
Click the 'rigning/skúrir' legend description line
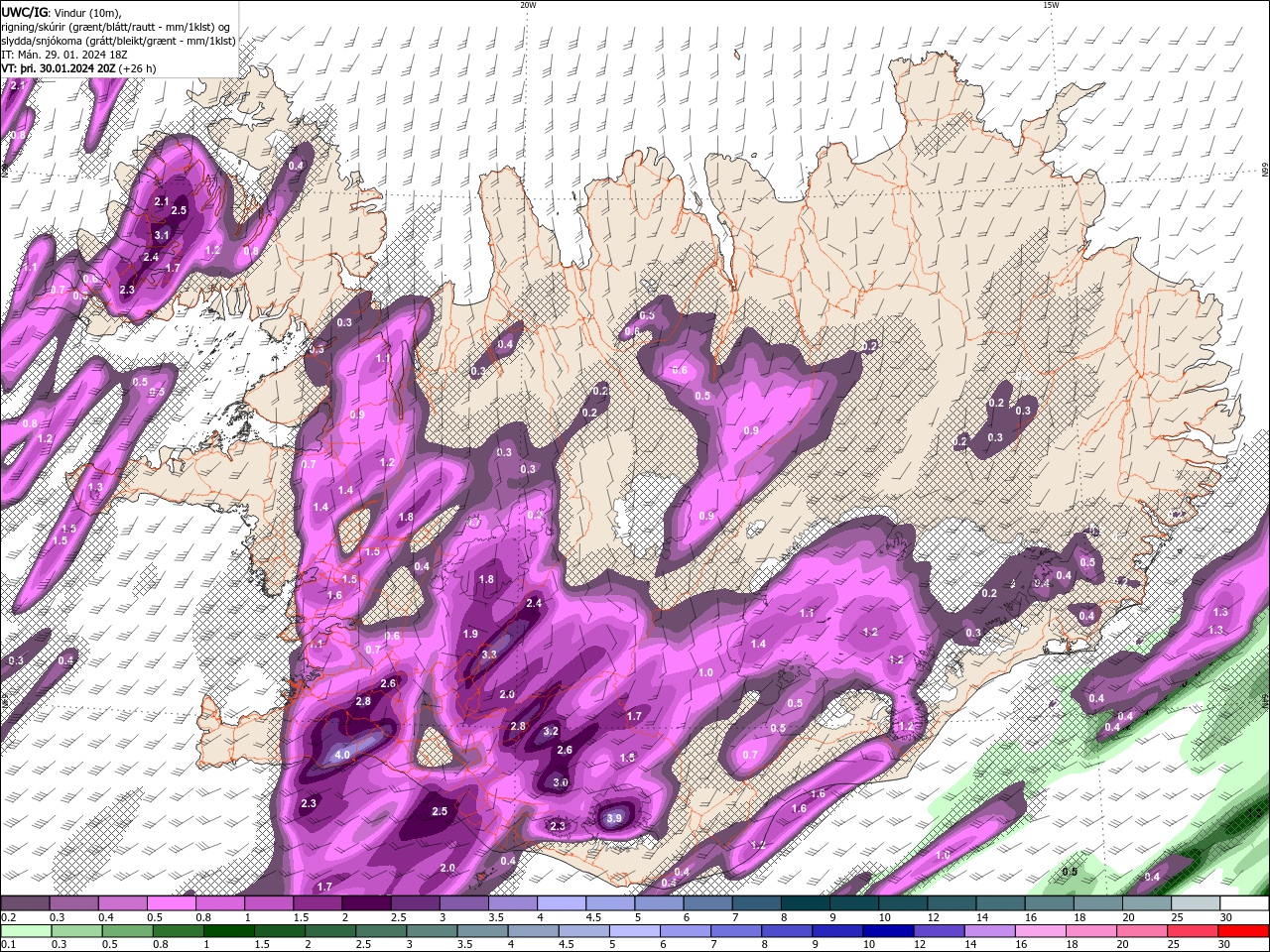click(116, 27)
